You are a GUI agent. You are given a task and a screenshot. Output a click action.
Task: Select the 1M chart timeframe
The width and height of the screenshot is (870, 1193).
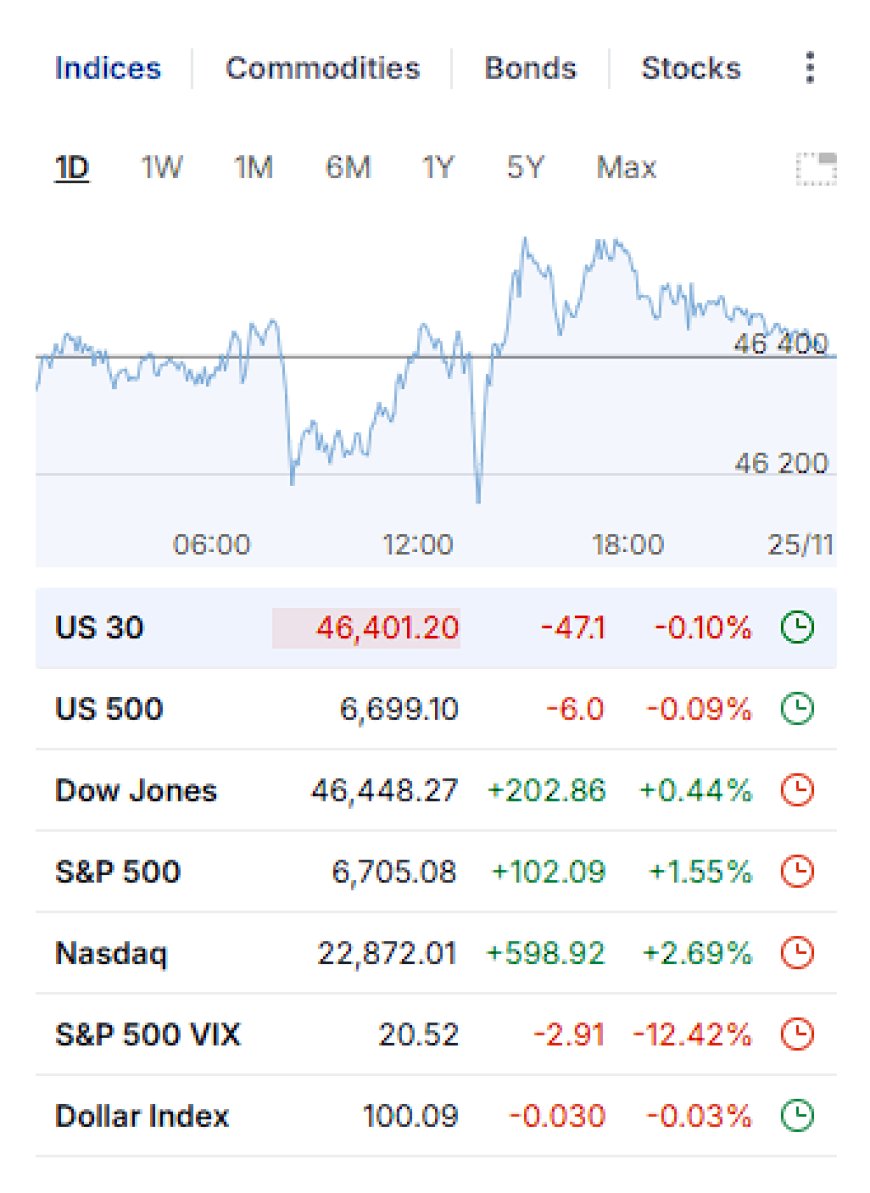[253, 167]
